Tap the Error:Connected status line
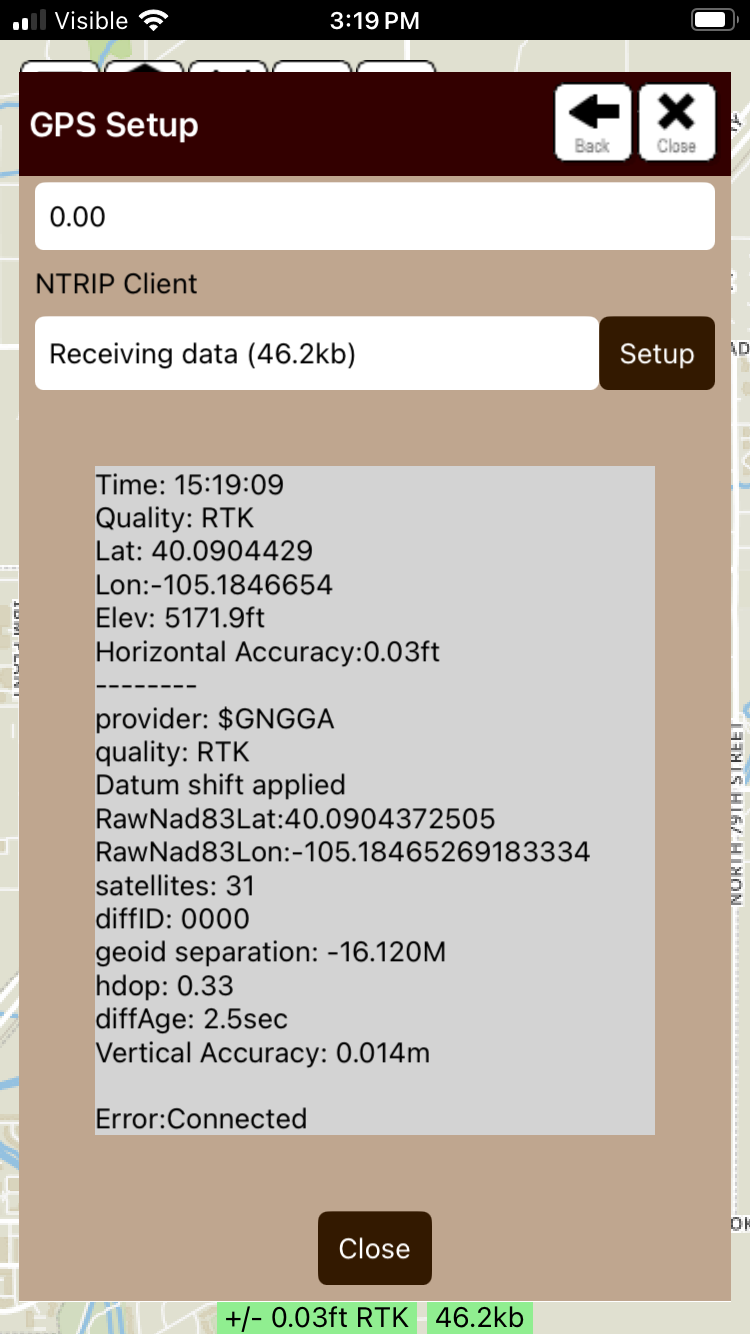This screenshot has height=1334, width=750. click(x=201, y=1118)
